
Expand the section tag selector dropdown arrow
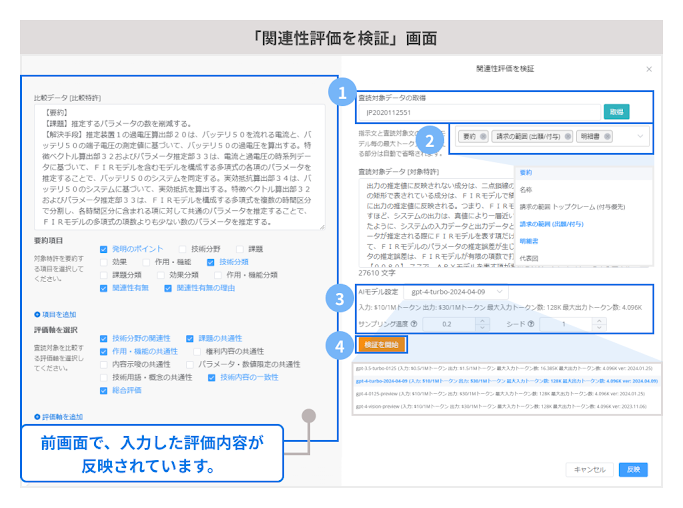[641, 136]
